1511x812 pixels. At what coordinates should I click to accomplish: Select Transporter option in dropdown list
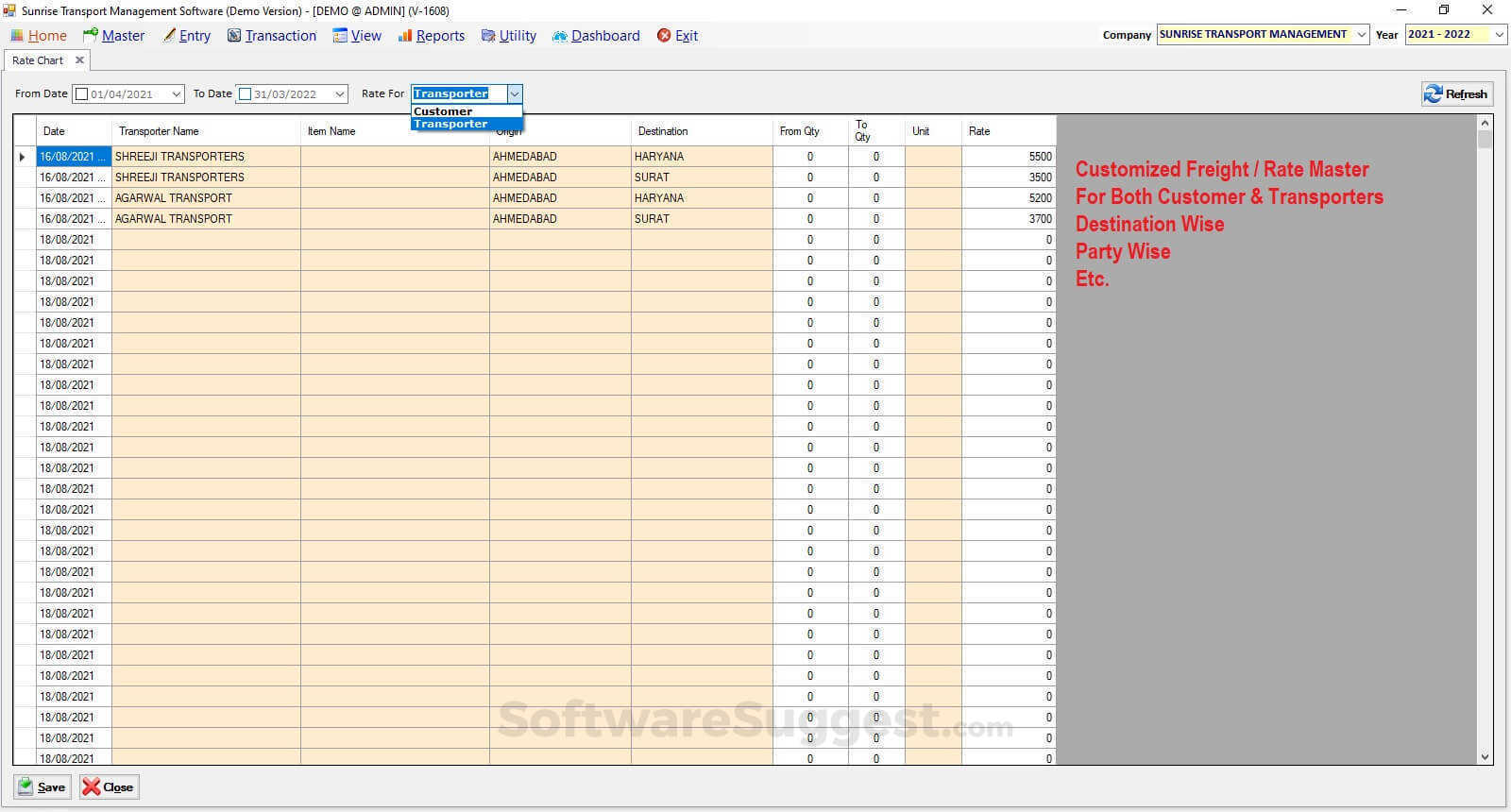coord(467,124)
